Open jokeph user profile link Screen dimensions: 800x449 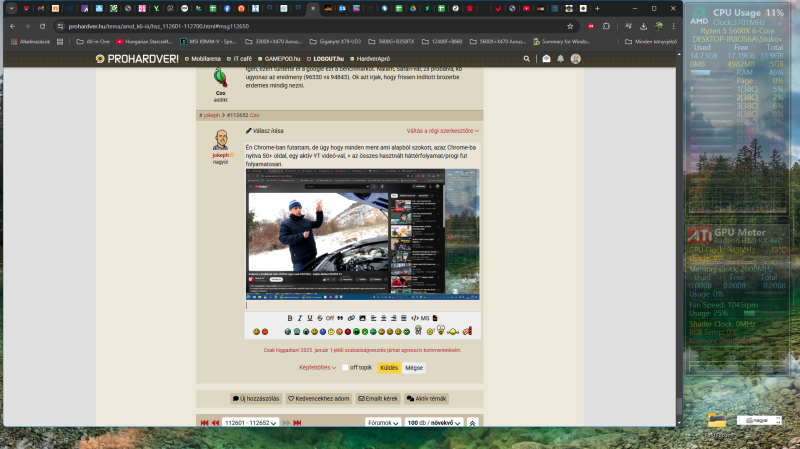point(220,155)
